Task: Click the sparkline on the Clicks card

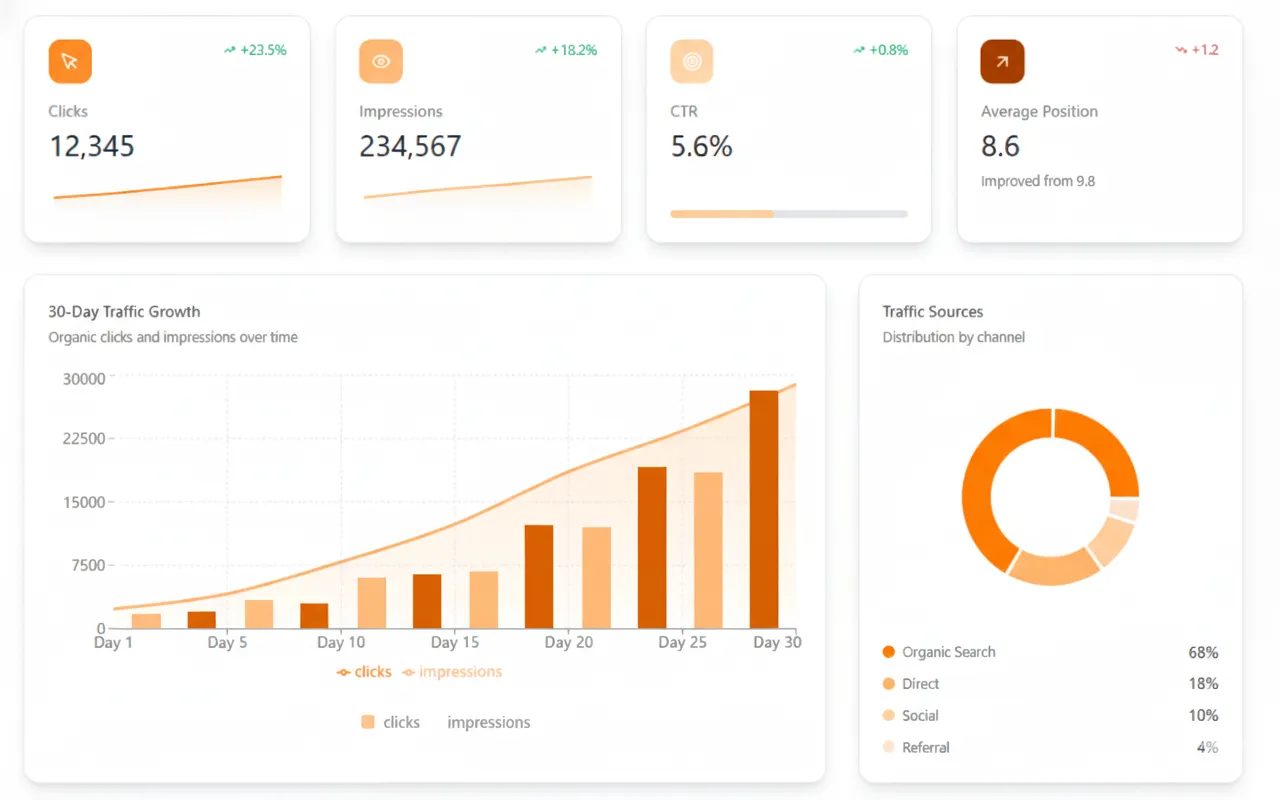Action: [167, 189]
